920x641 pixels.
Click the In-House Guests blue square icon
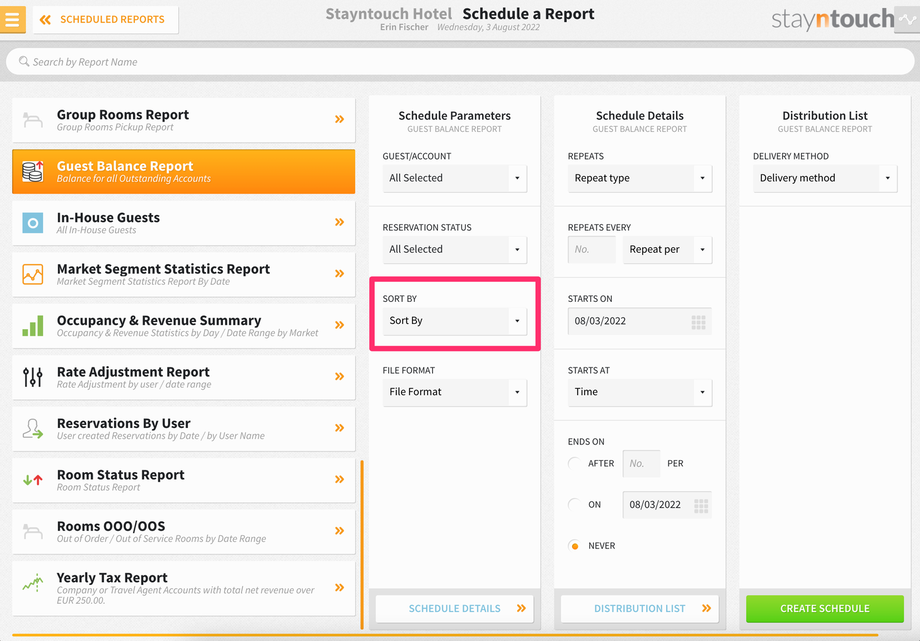click(33, 223)
